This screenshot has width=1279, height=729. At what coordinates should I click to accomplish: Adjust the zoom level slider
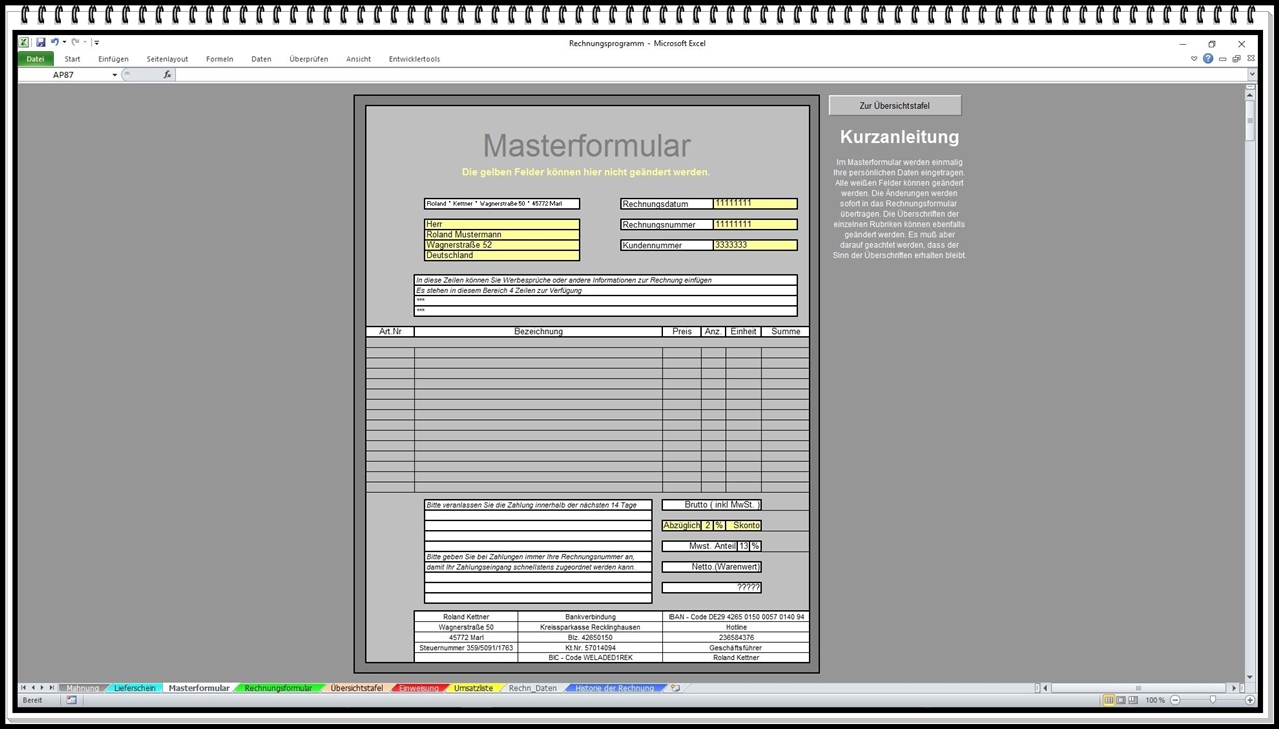(x=1213, y=700)
